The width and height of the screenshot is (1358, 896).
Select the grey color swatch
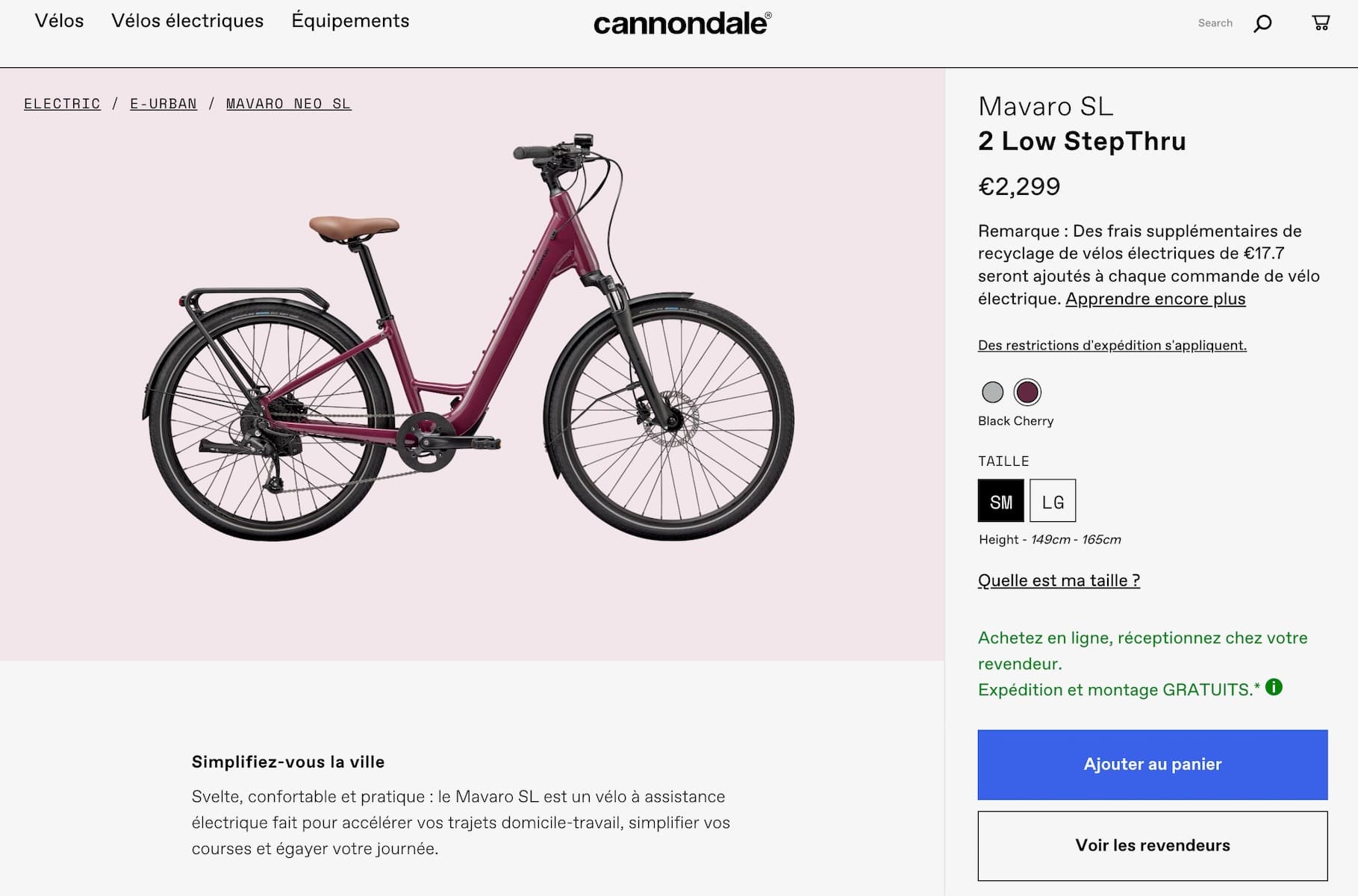point(992,392)
